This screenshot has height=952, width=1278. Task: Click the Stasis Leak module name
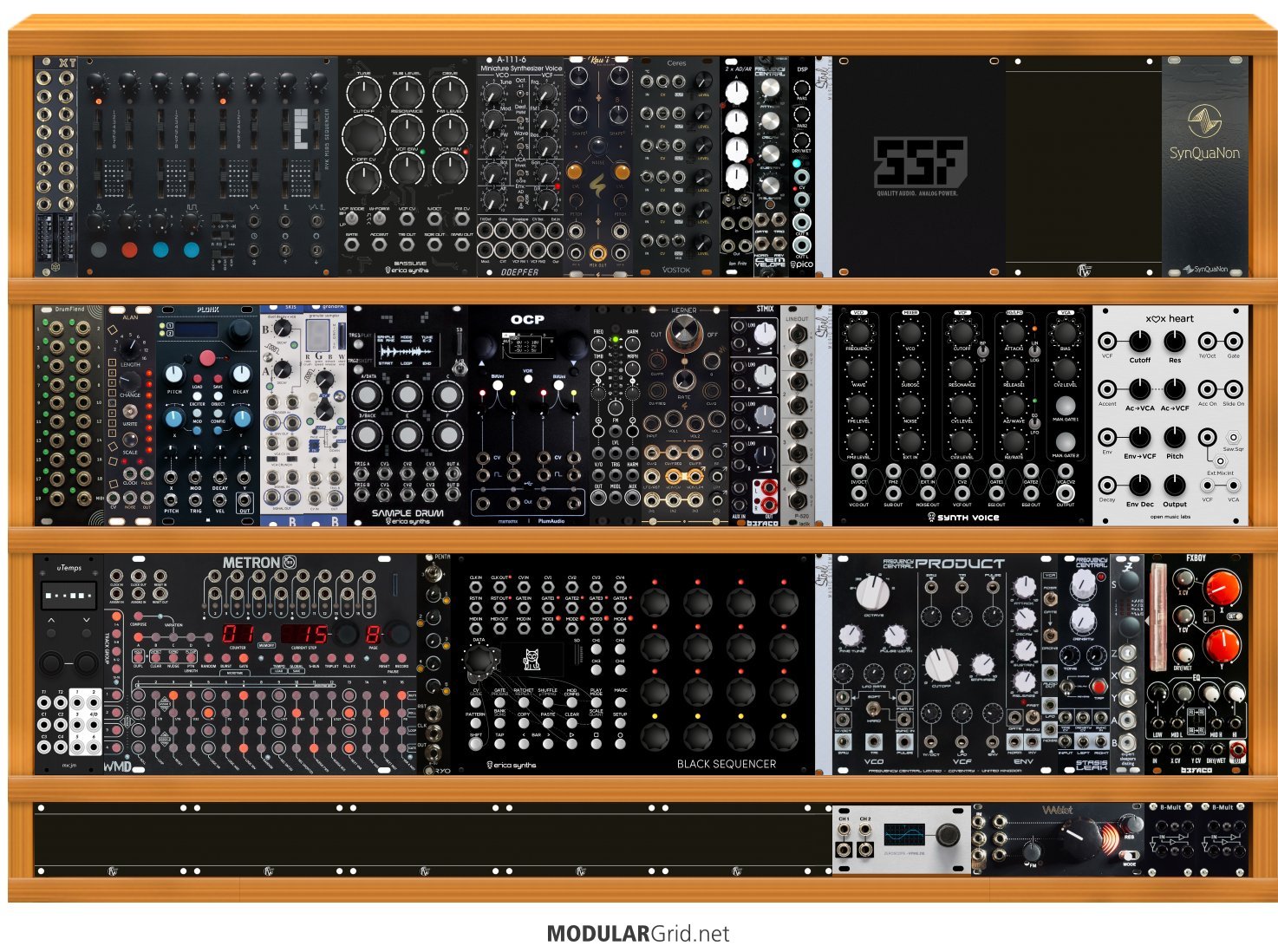pyautogui.click(x=1092, y=766)
